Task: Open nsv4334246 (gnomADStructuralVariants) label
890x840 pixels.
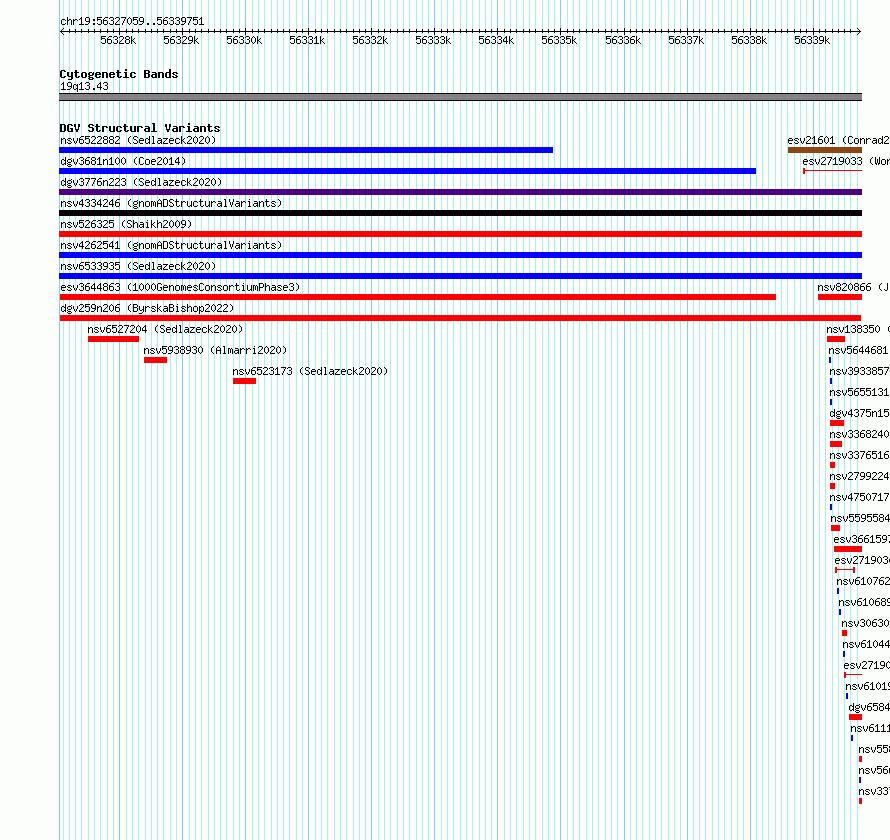Action: pos(171,203)
